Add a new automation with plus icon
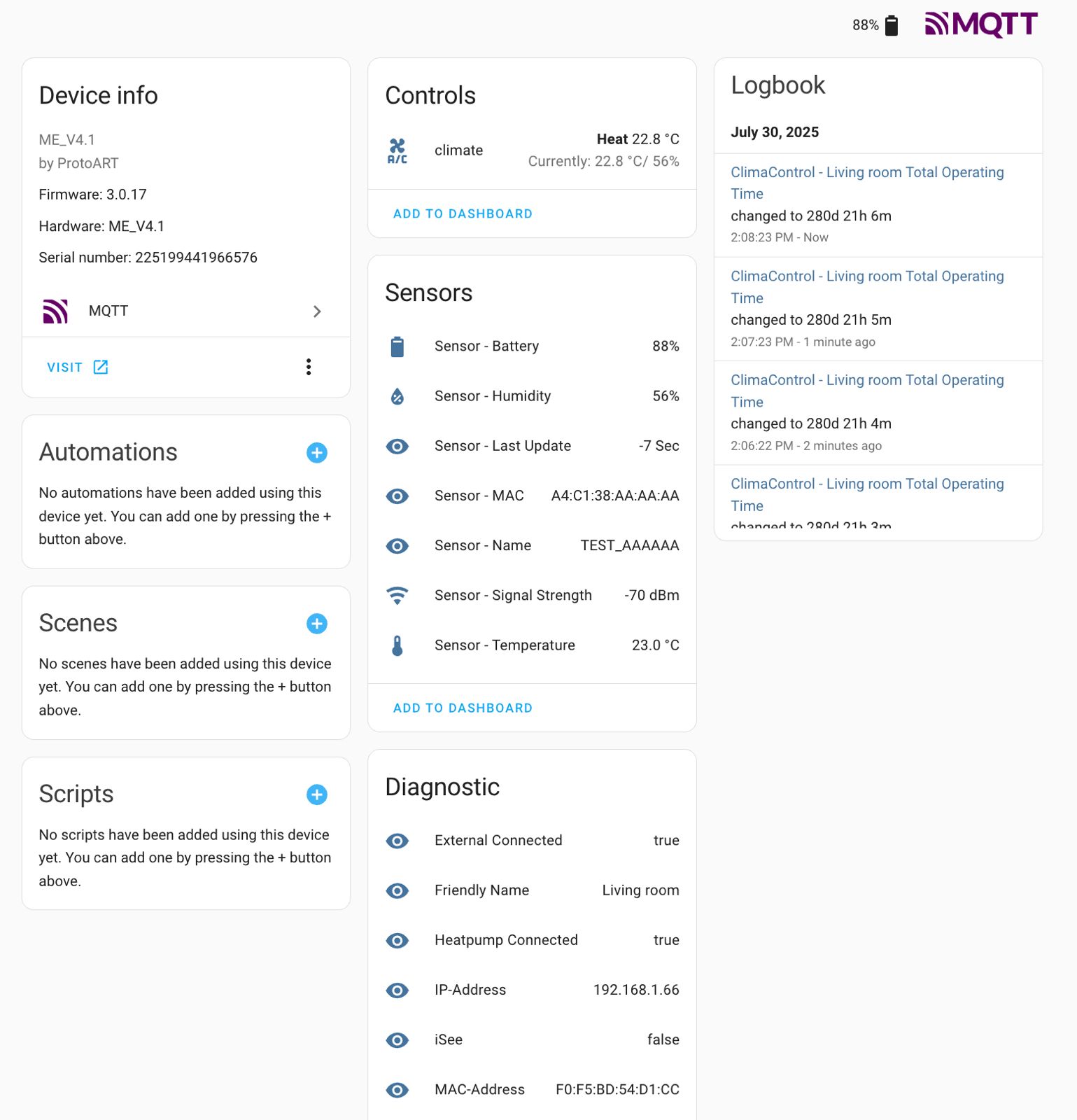This screenshot has width=1077, height=1120. [x=317, y=453]
